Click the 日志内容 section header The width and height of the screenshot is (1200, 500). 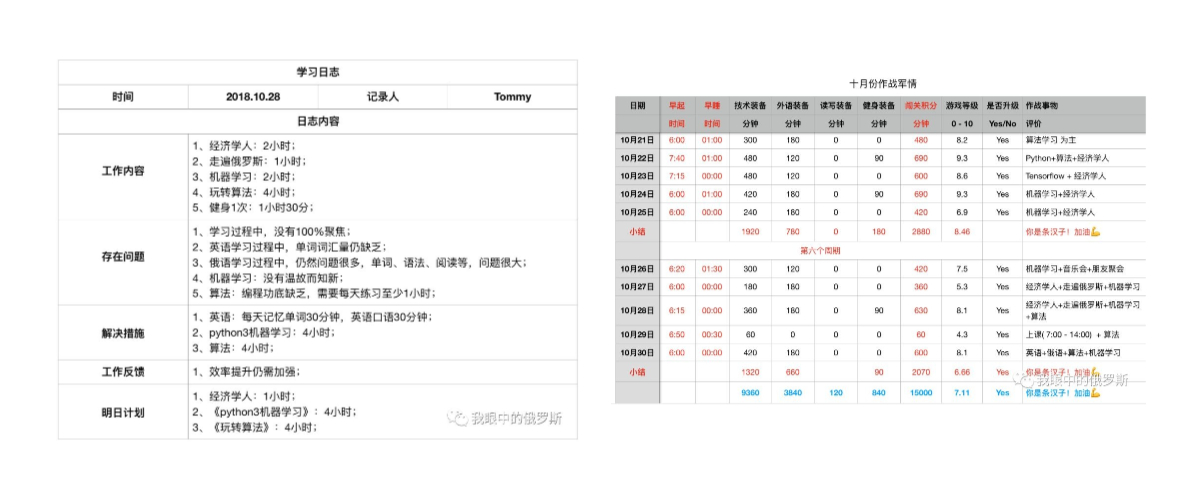pos(318,121)
